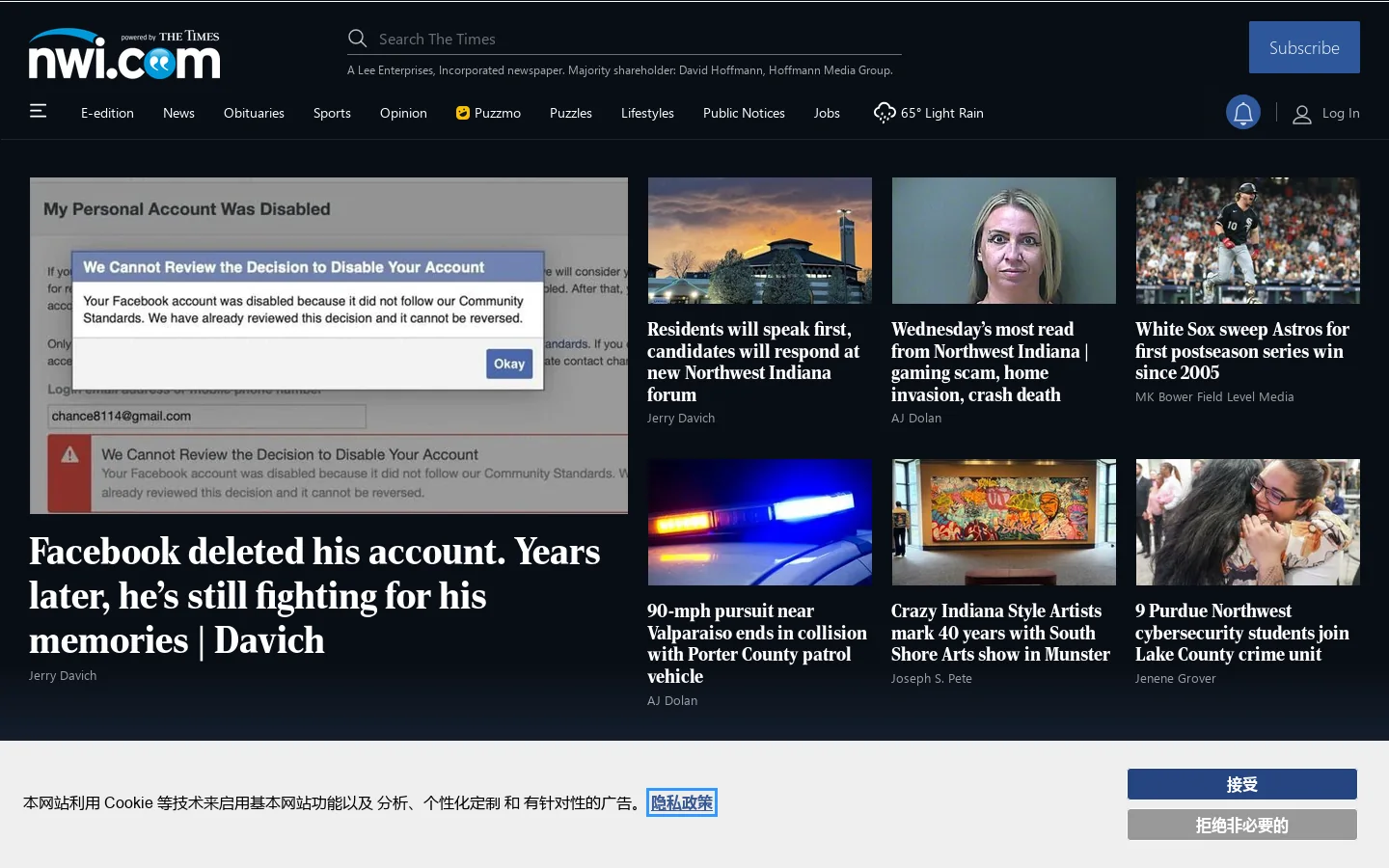The height and width of the screenshot is (868, 1389).
Task: Open the E-edition menu item
Action: (x=107, y=113)
